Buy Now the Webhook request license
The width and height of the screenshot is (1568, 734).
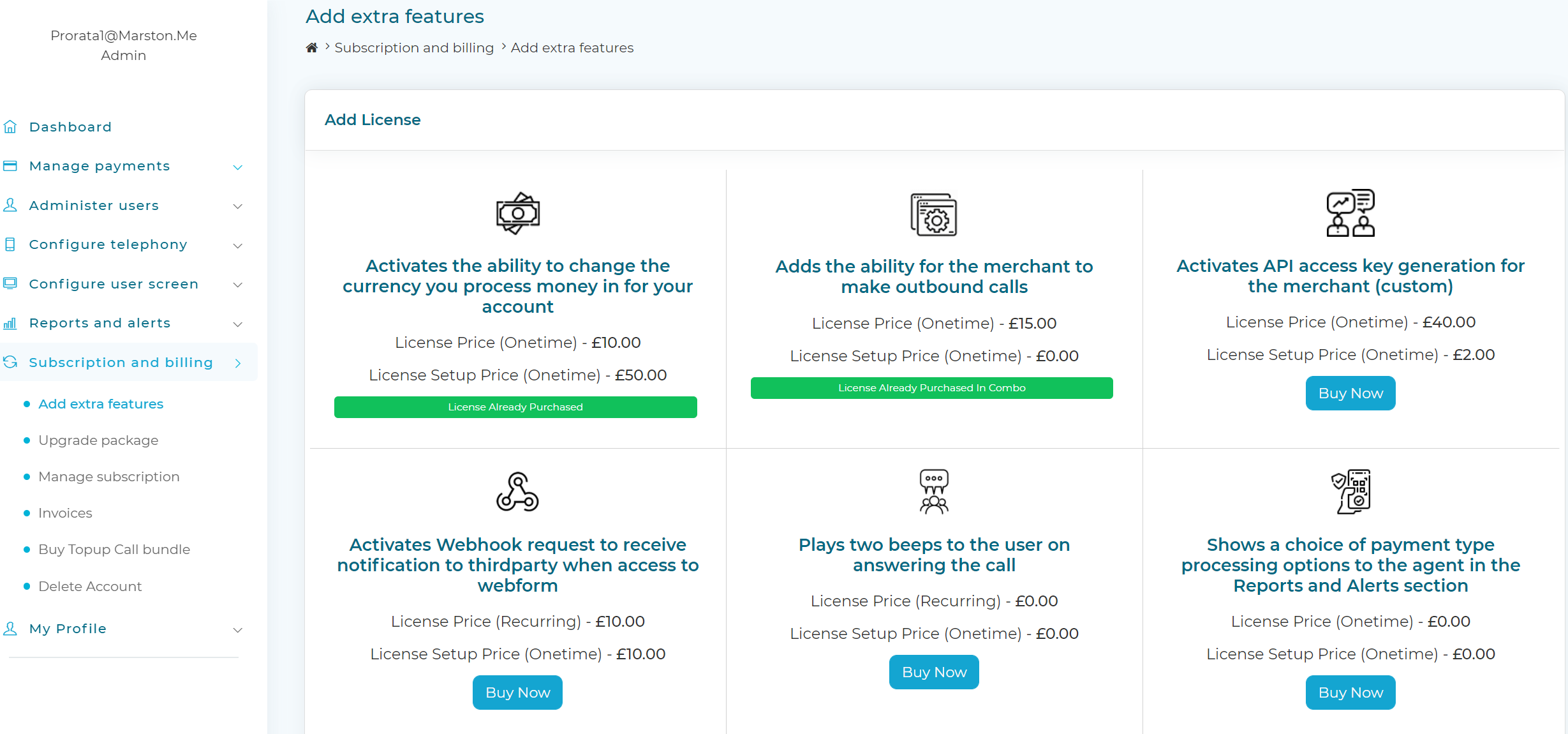pos(517,693)
